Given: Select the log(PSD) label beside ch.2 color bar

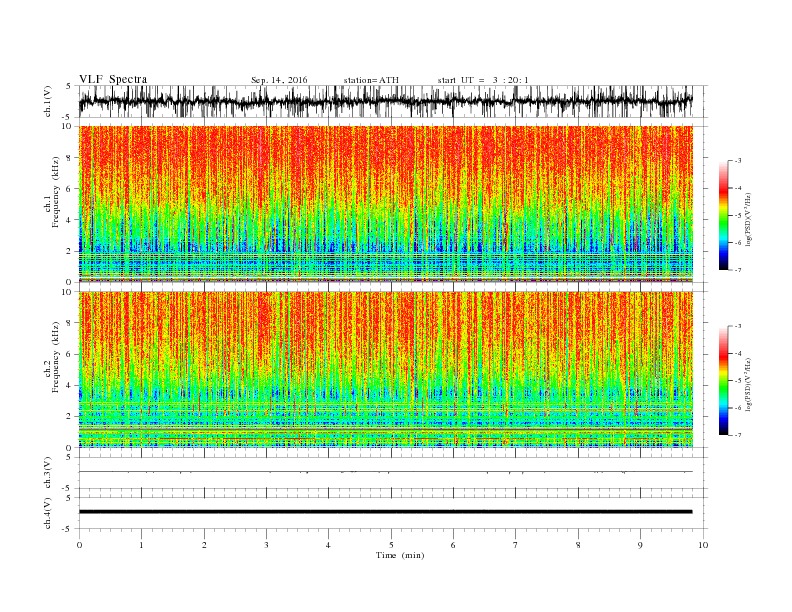Looking at the screenshot, I should [749, 383].
